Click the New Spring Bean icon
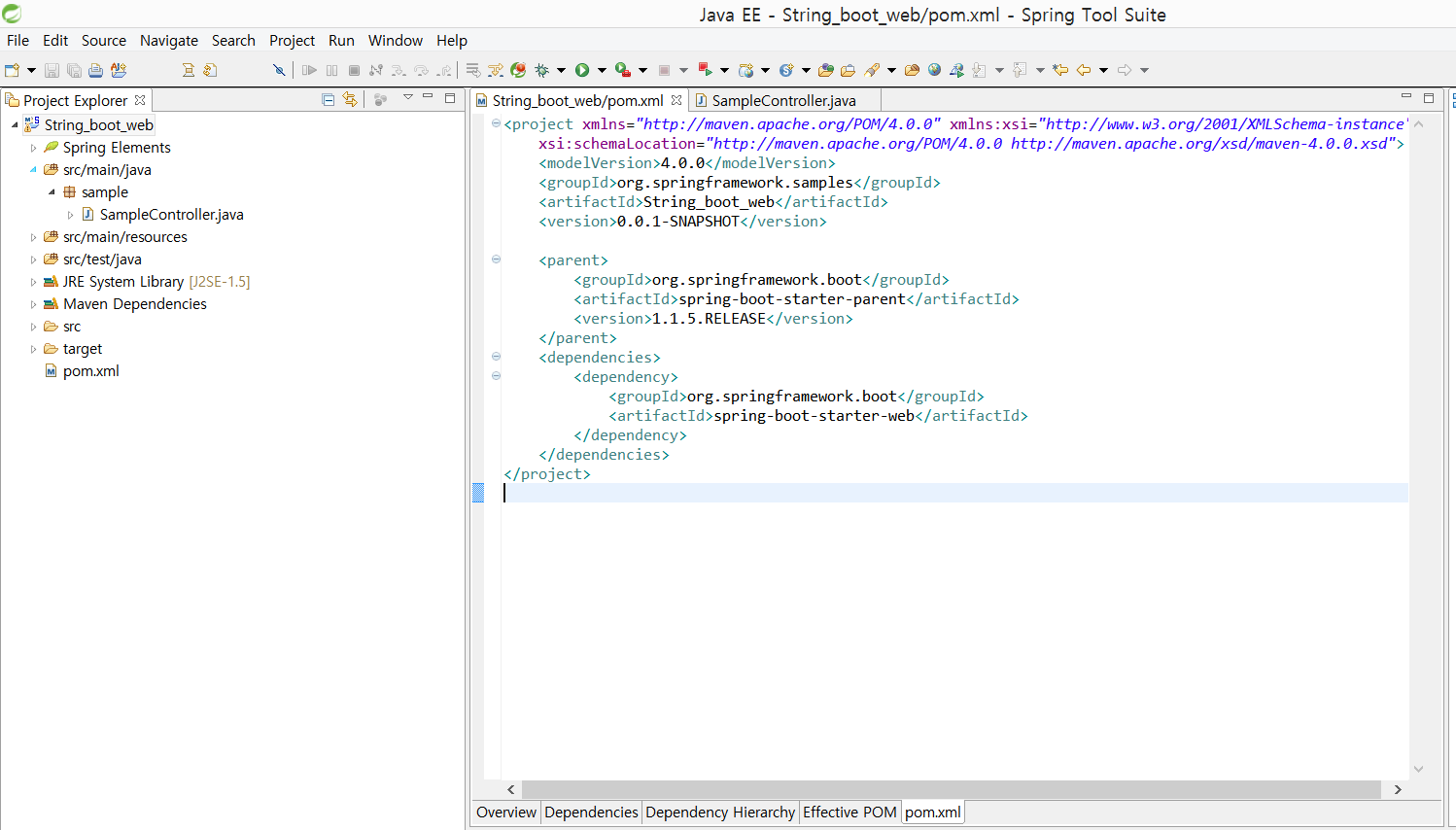Screen dimensions: 1456x830 tap(786, 70)
